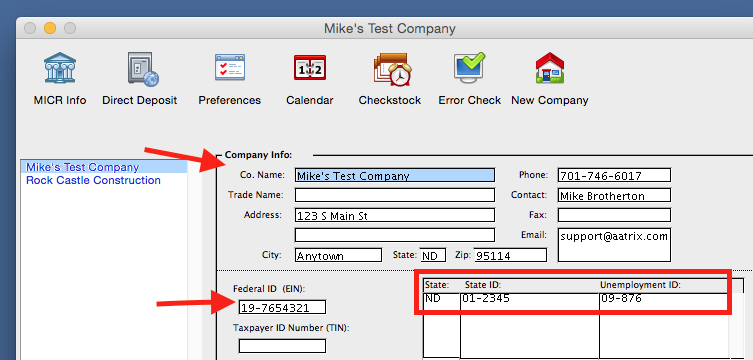The image size is (753, 360).
Task: Click the empty second address line field
Action: tap(395, 235)
